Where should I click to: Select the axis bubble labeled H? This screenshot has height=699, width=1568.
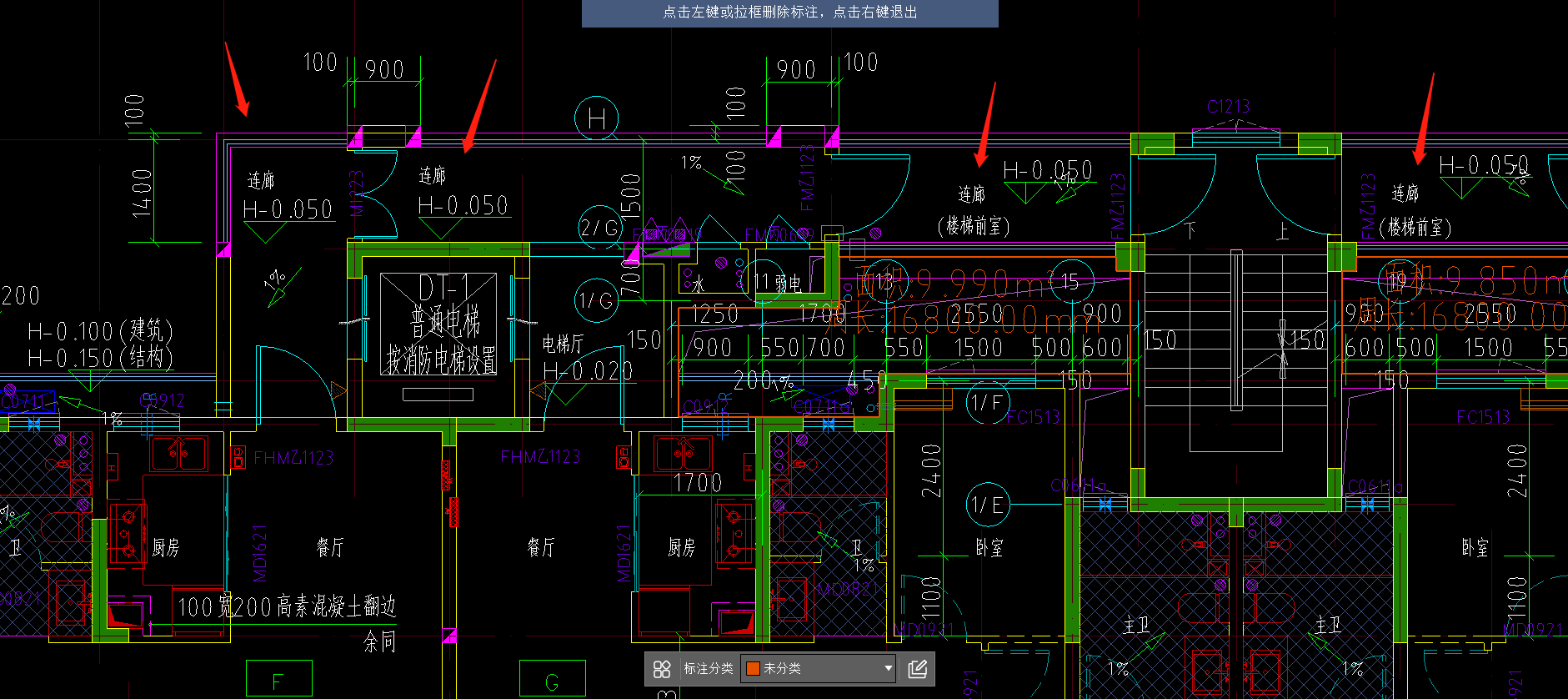[597, 119]
